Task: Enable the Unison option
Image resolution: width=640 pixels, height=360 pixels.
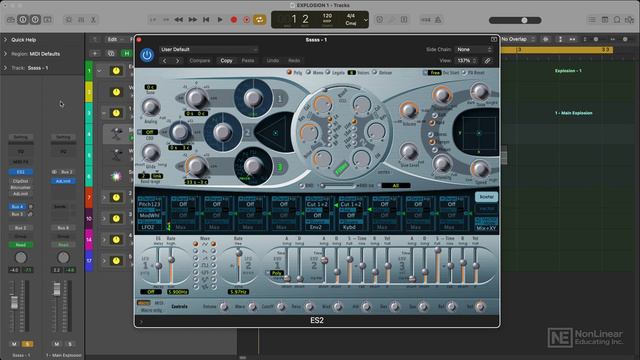Action: (x=374, y=72)
